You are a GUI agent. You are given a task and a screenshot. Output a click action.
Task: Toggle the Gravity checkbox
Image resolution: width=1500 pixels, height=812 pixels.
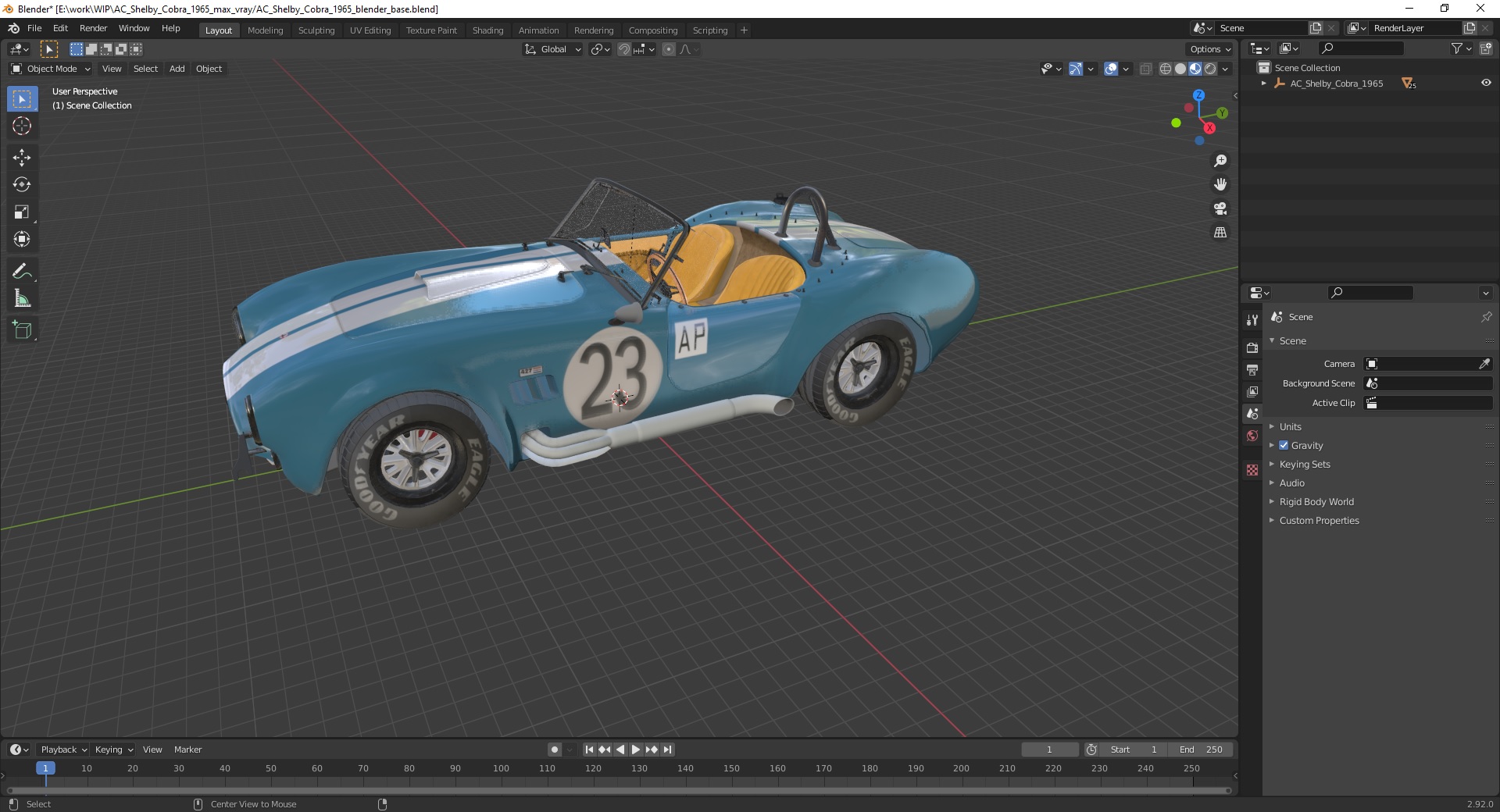pos(1284,445)
